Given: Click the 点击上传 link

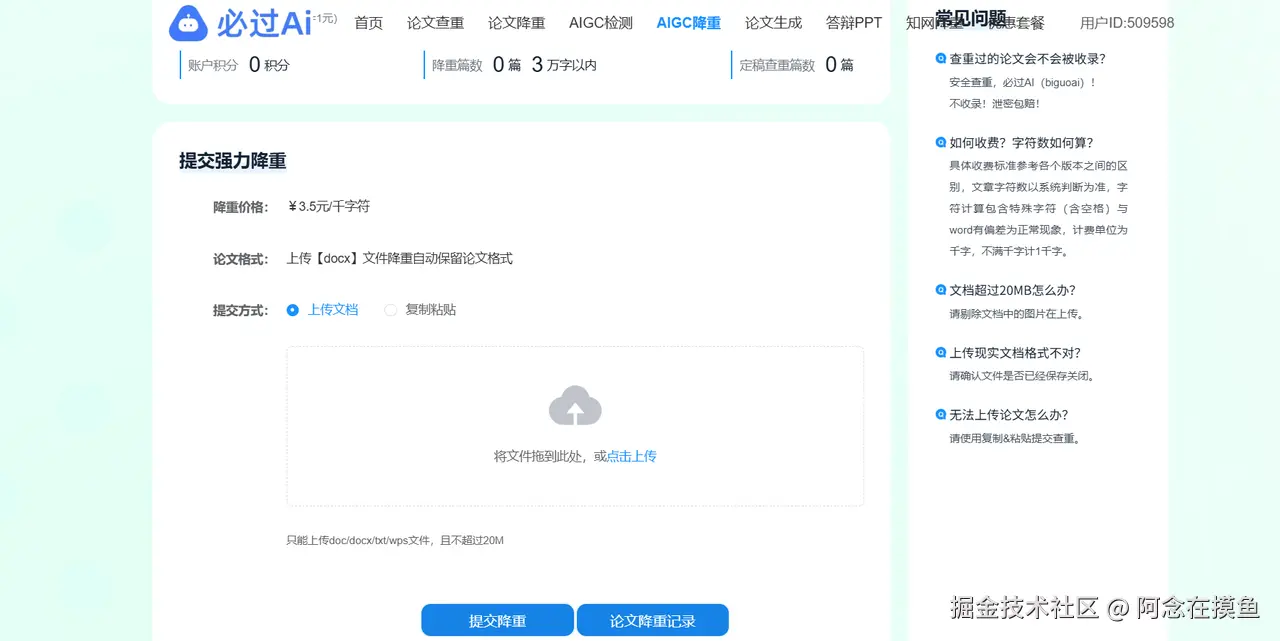Looking at the screenshot, I should point(632,456).
